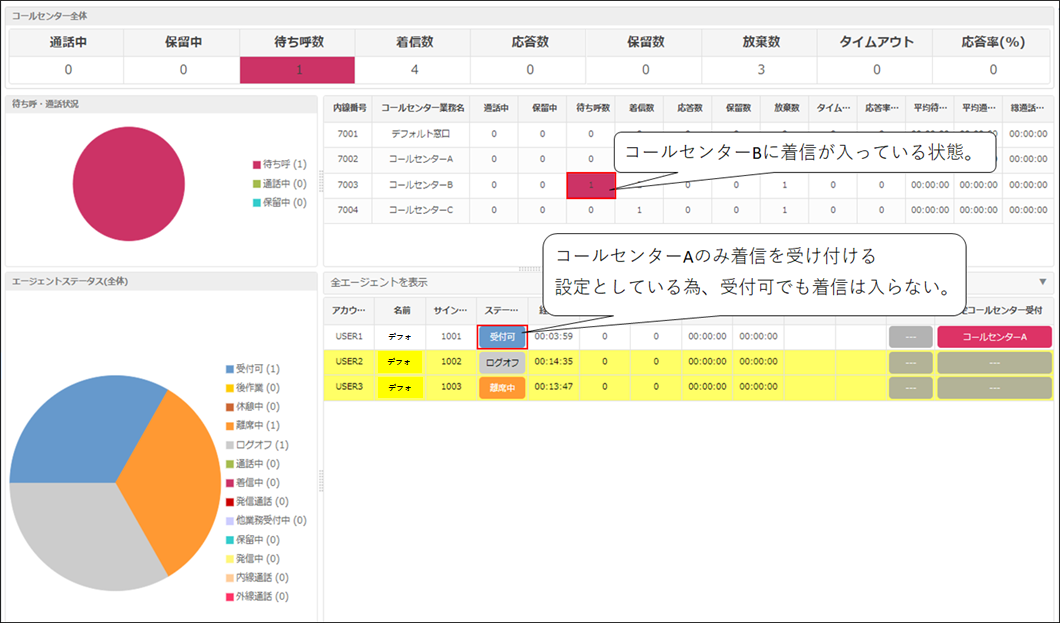This screenshot has height=623, width=1060.
Task: Click the コールセンター全体 panel title
Action: click(x=49, y=16)
